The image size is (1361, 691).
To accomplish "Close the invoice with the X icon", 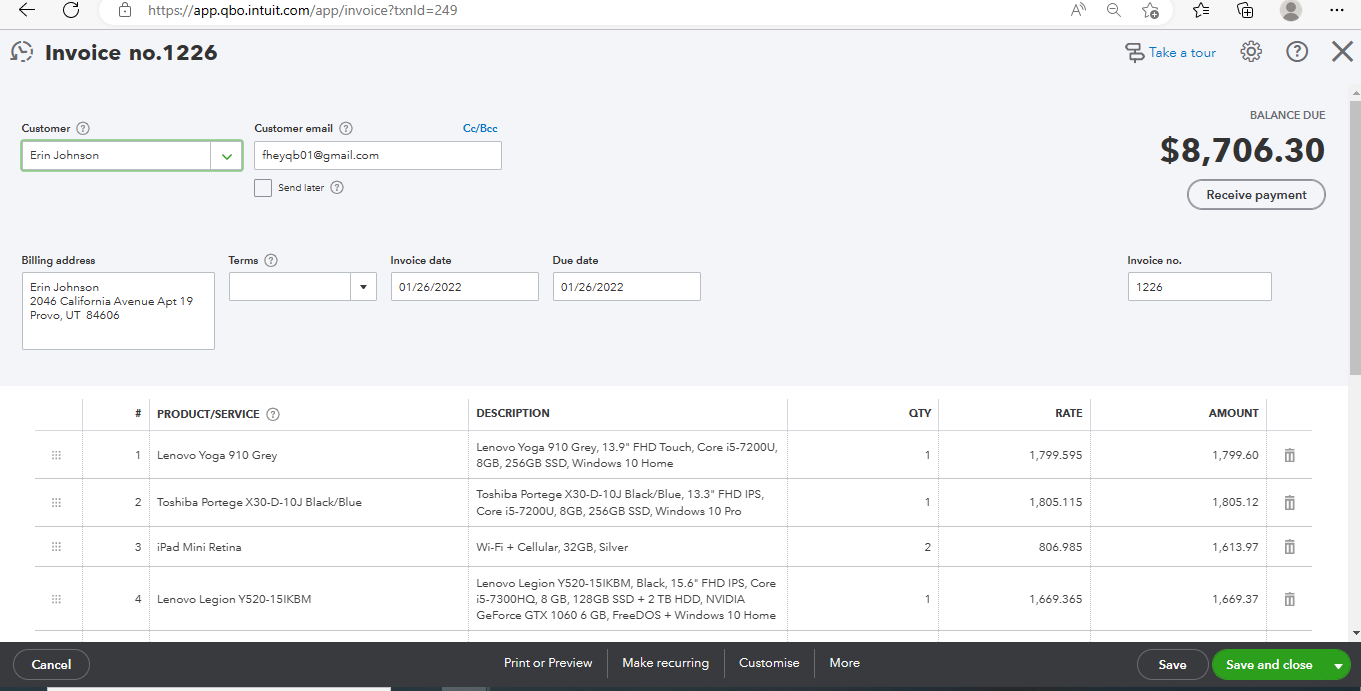I will [1342, 52].
